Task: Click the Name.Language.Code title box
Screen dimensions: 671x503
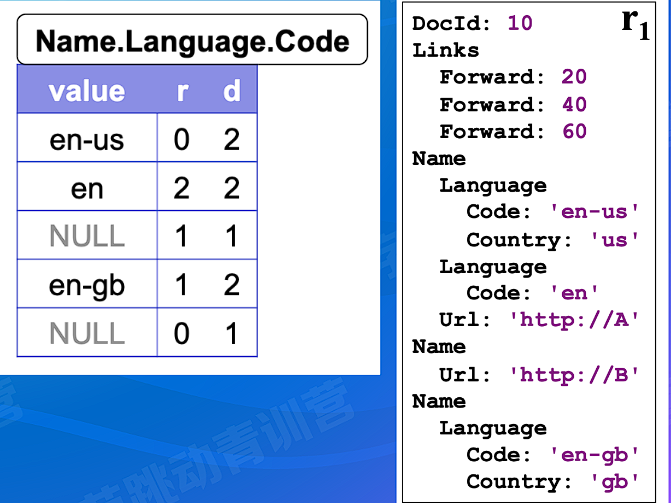Action: tap(192, 40)
